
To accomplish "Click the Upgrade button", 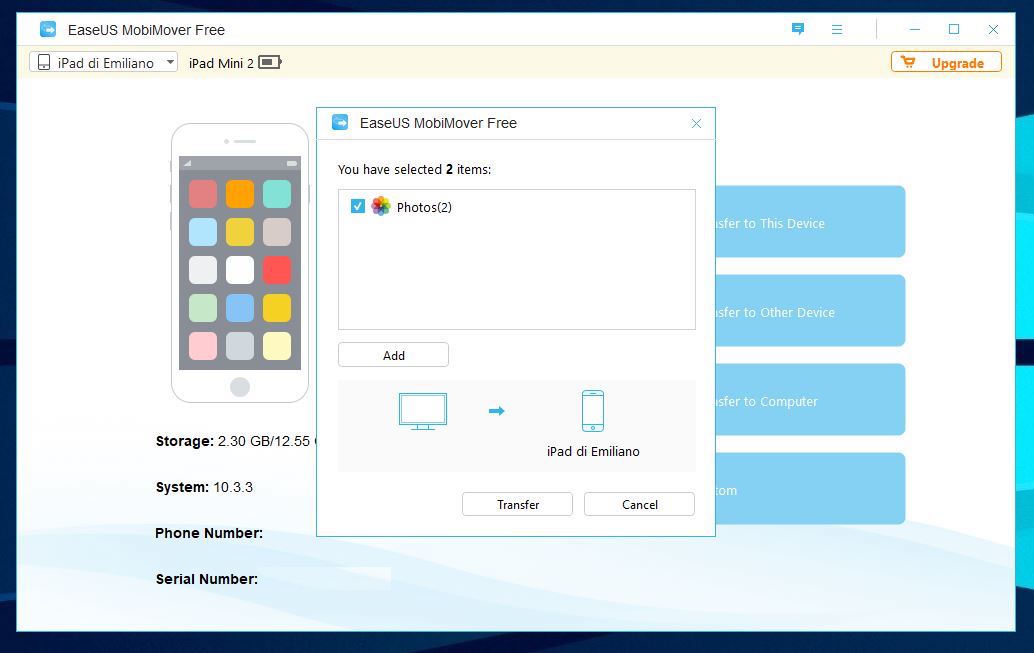I will click(x=946, y=63).
